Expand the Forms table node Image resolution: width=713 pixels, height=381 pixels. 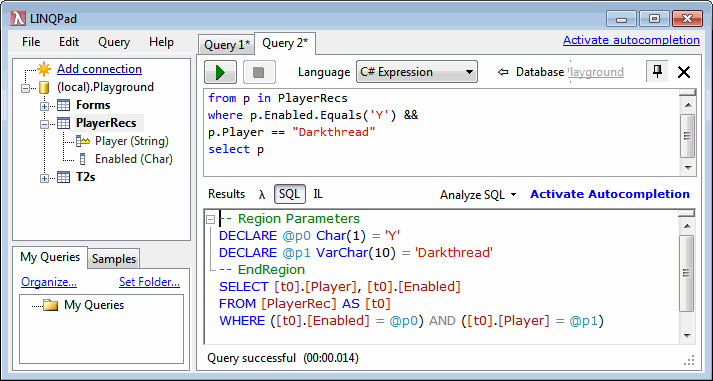[44, 106]
